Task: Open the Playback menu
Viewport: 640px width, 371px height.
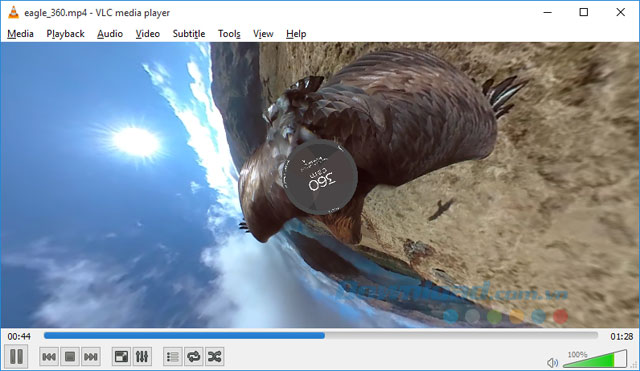Action: click(65, 34)
